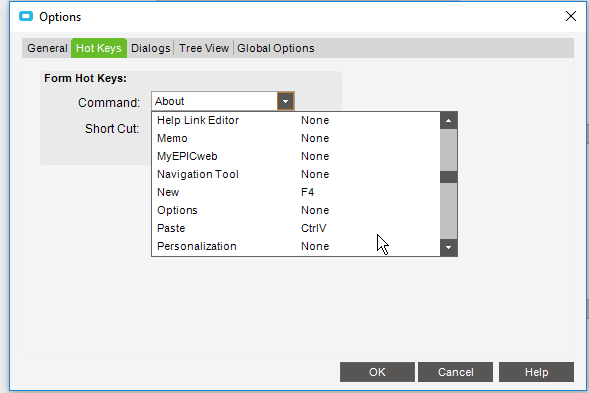
Task: Pick Navigation Tool from the dropdown list
Action: tap(296, 174)
